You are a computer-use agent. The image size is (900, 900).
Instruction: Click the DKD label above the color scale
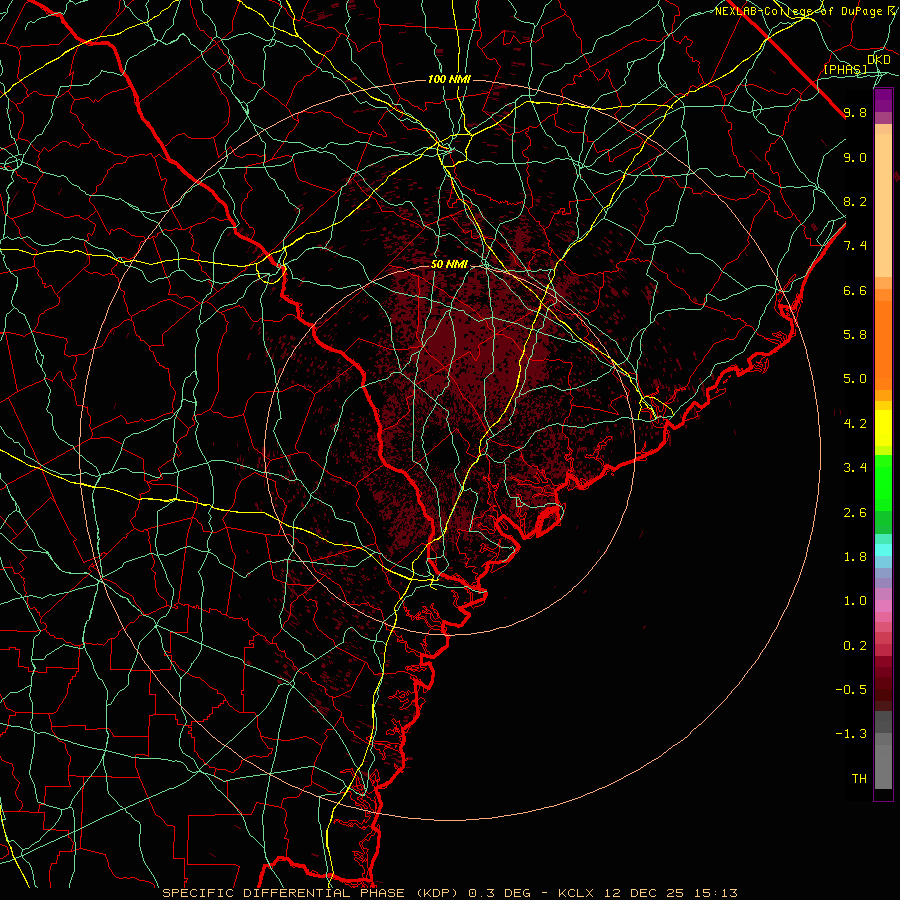pos(879,59)
